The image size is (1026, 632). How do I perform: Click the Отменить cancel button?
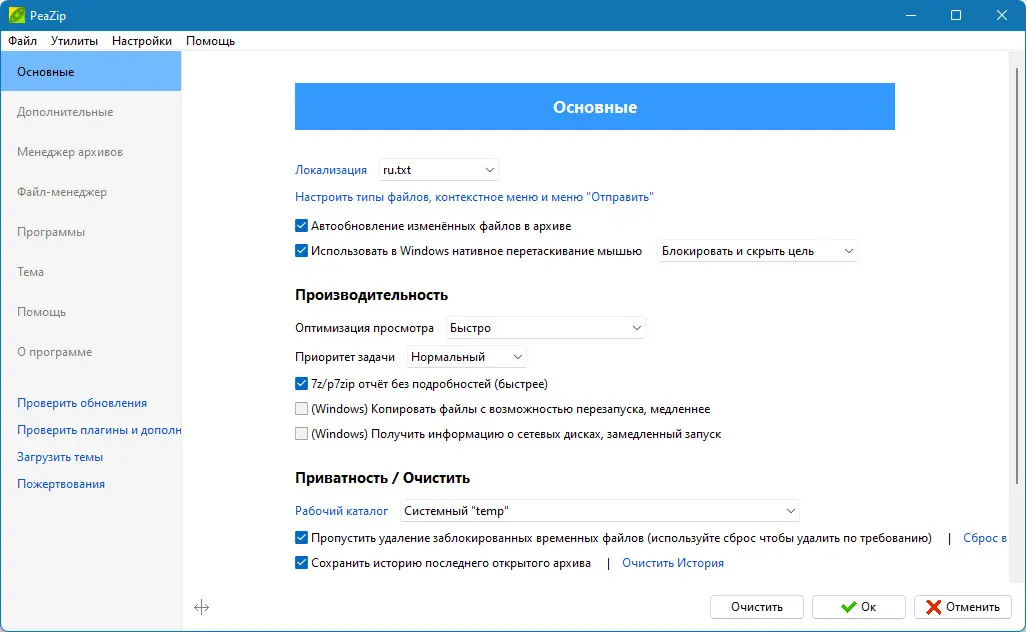click(963, 607)
